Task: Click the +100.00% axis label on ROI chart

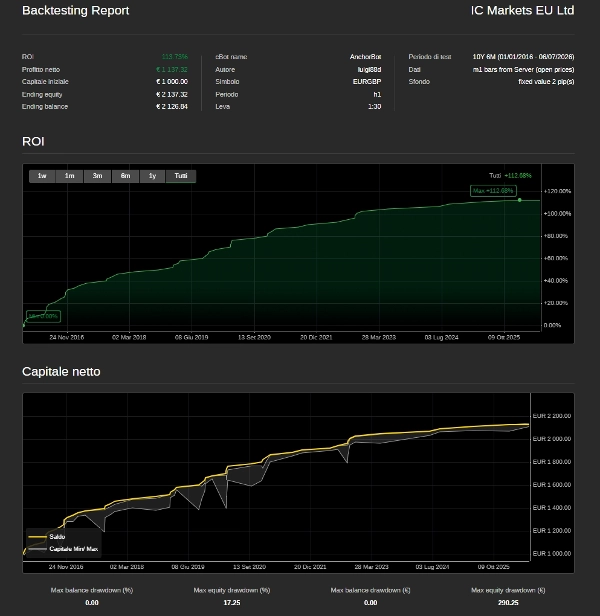Action: (557, 214)
